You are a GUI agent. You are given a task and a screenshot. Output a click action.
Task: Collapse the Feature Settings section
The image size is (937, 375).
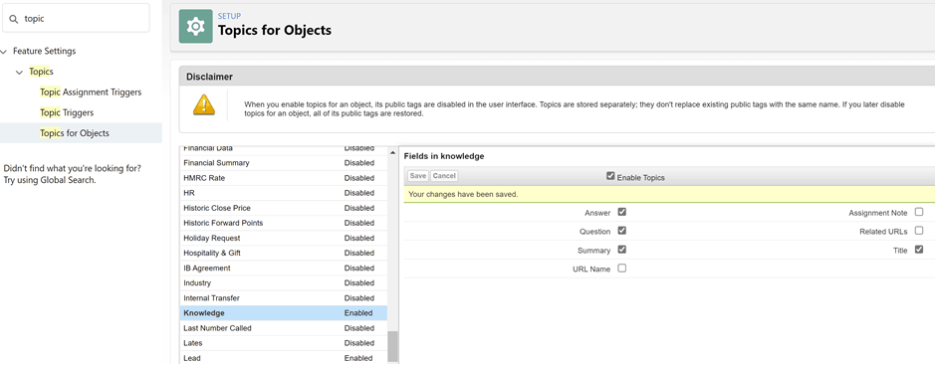pos(4,52)
